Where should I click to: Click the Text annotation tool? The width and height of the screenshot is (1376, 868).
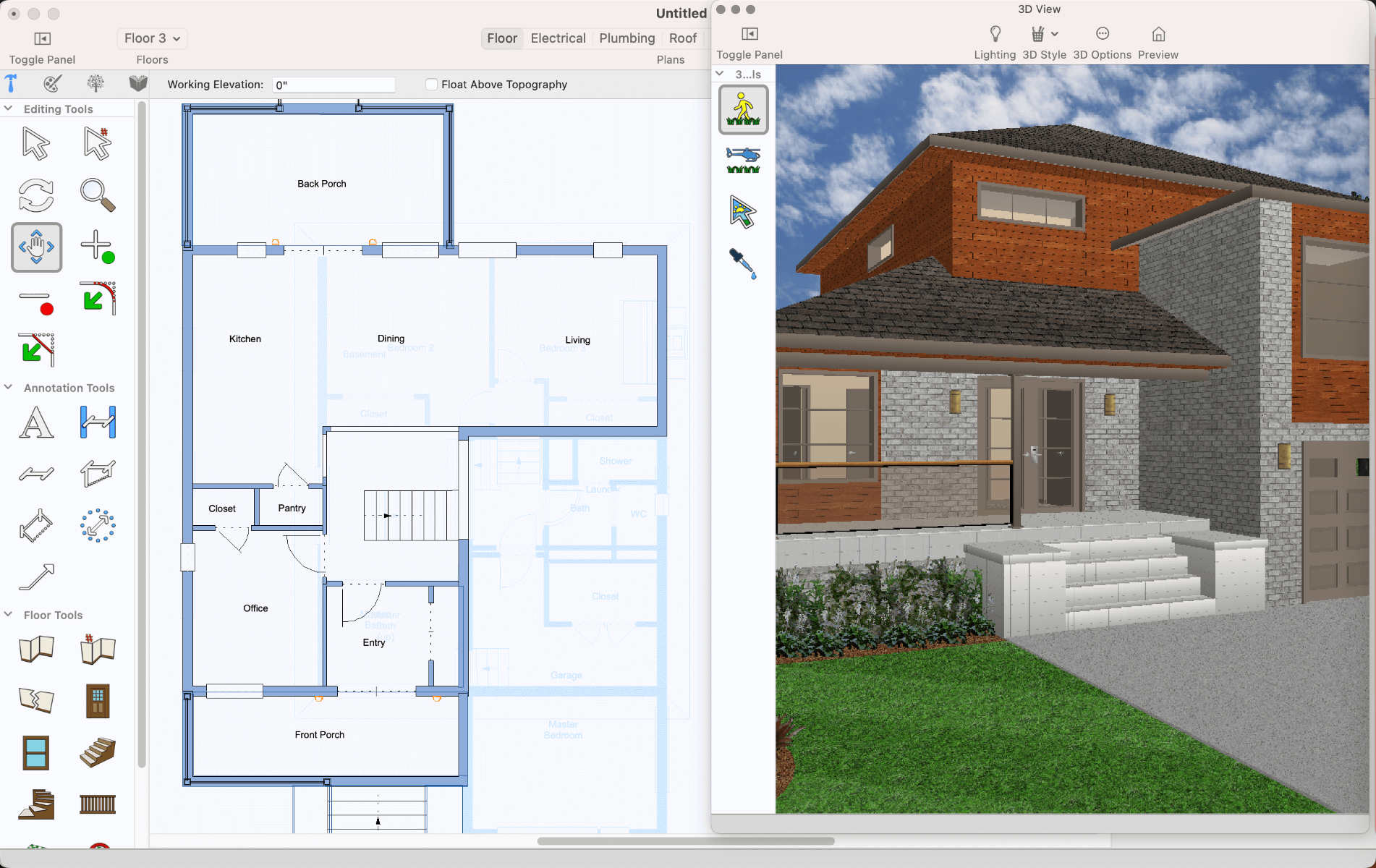tap(36, 422)
